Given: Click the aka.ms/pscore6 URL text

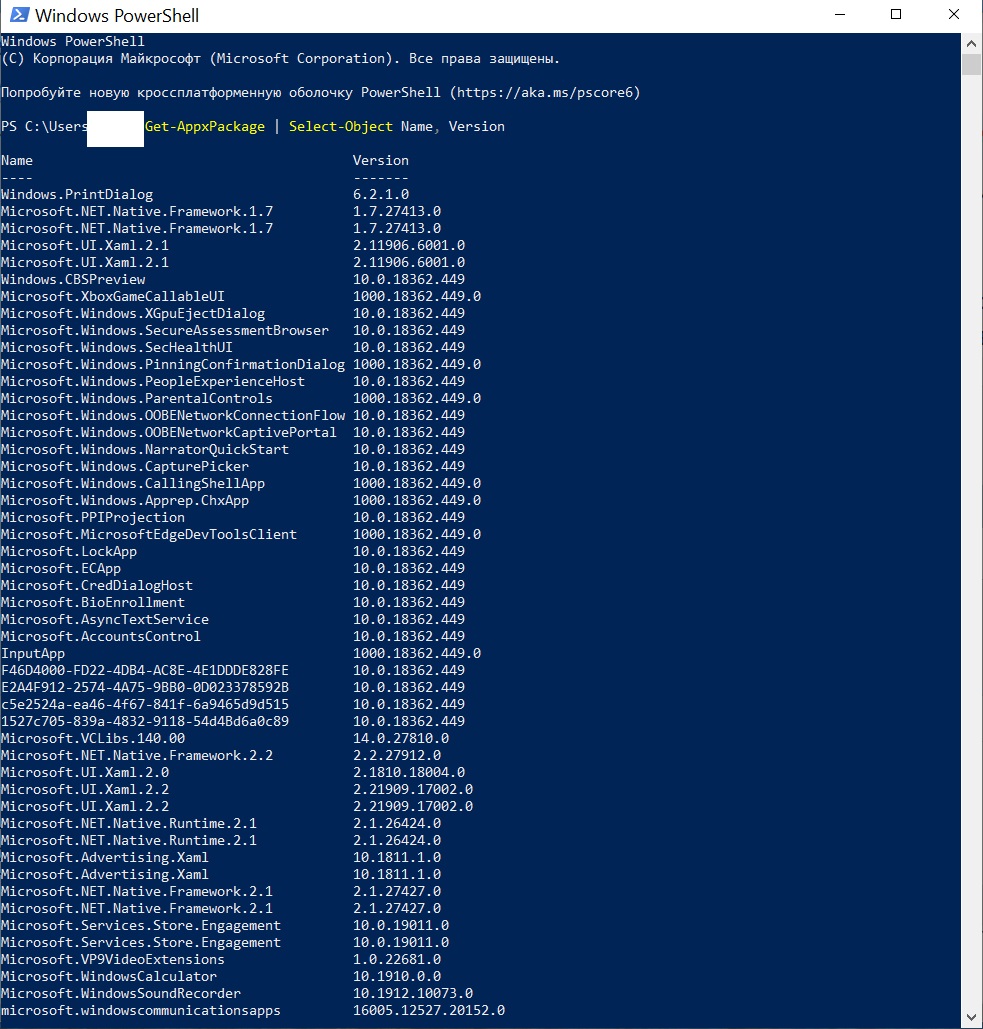Looking at the screenshot, I should (545, 93).
